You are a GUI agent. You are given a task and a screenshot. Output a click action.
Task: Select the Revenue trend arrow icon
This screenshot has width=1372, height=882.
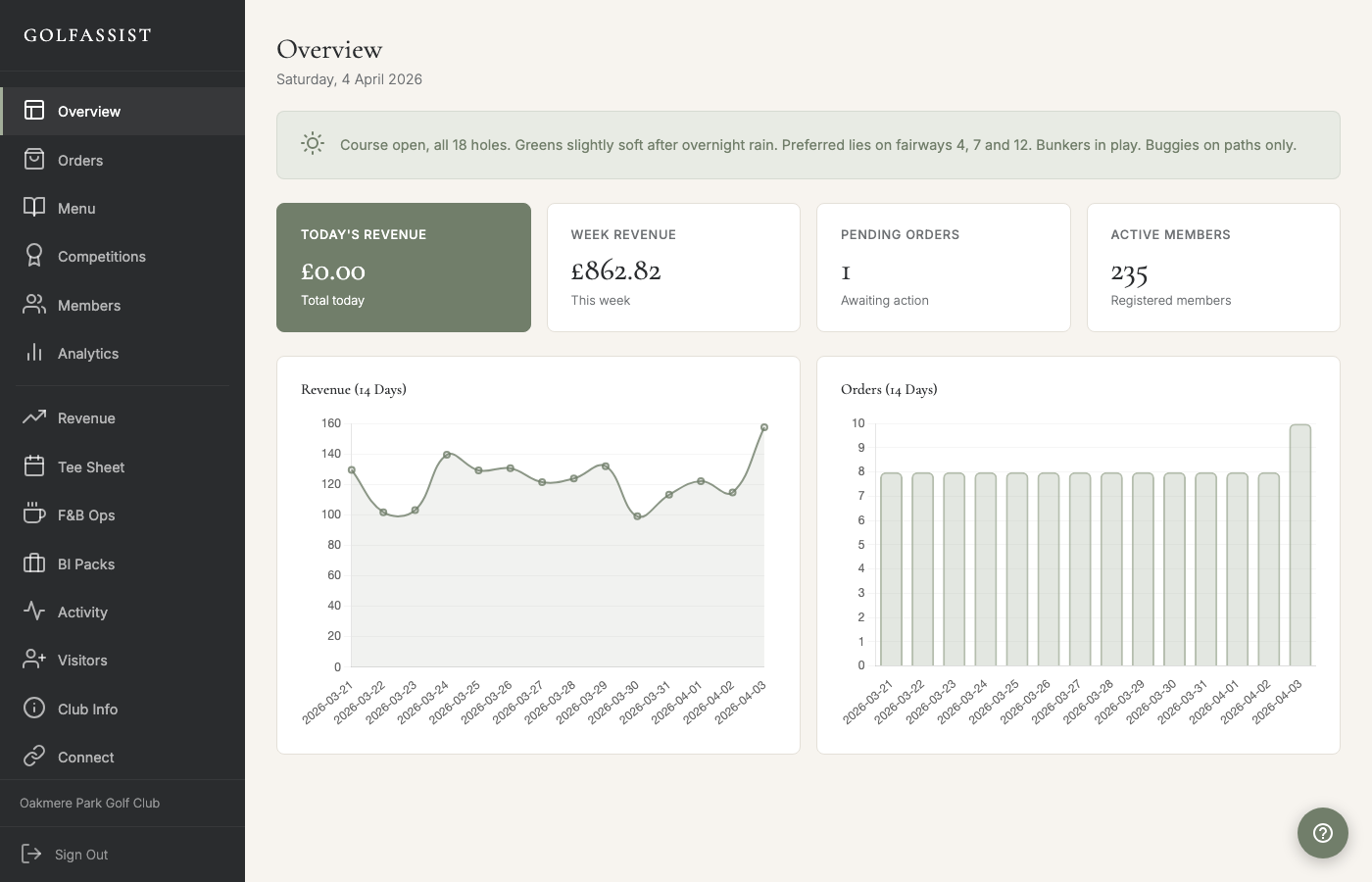click(x=34, y=417)
